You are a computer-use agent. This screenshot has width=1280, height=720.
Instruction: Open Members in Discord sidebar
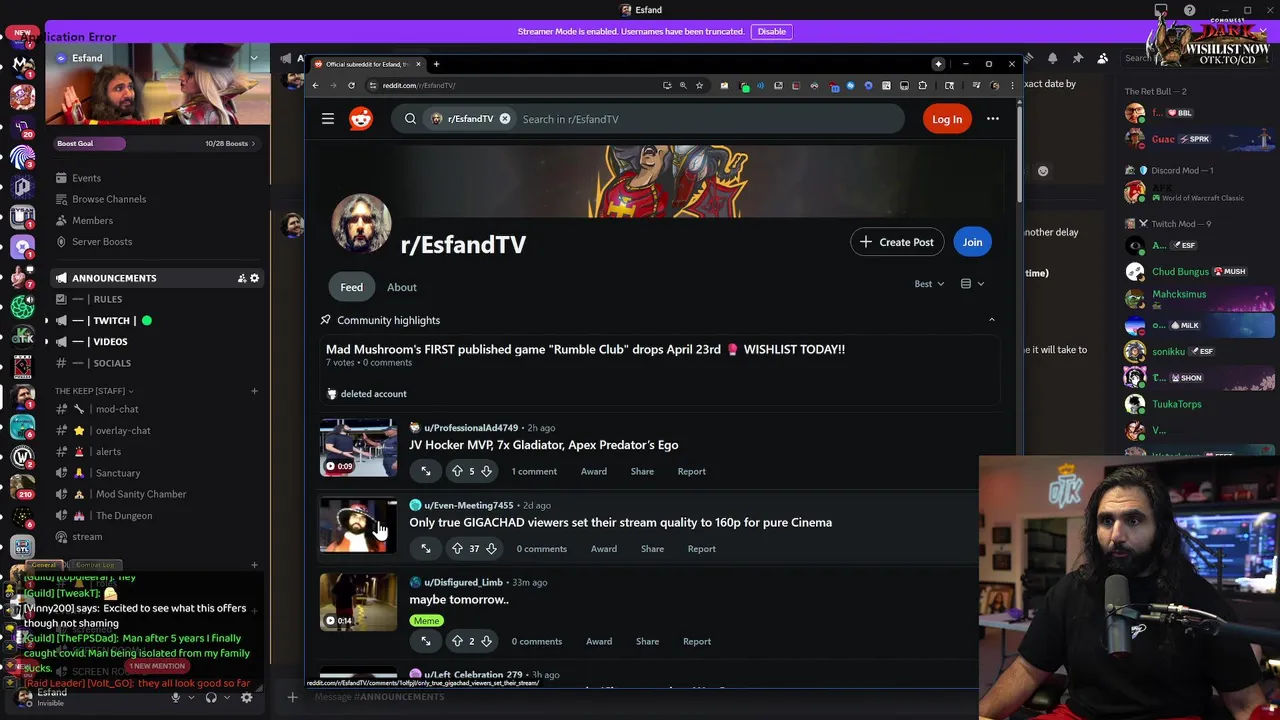pos(92,220)
